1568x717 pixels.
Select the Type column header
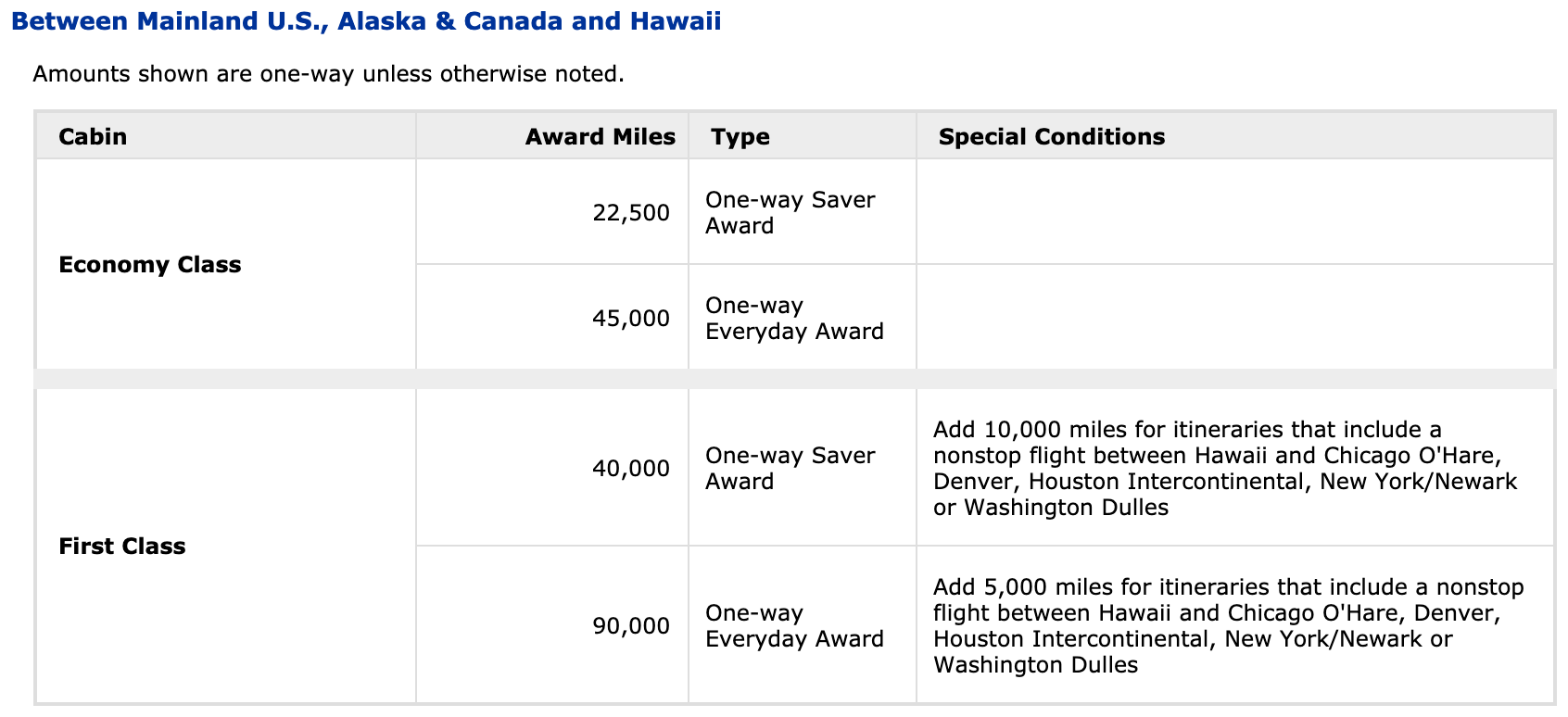click(x=740, y=137)
